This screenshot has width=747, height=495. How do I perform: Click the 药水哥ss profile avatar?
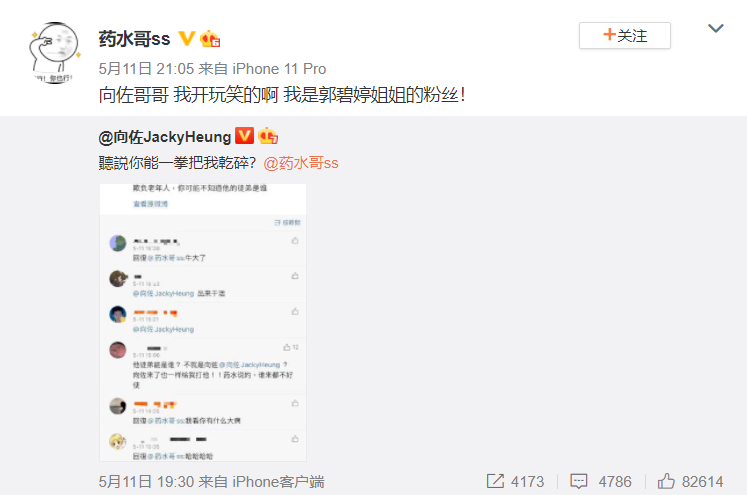[54, 52]
